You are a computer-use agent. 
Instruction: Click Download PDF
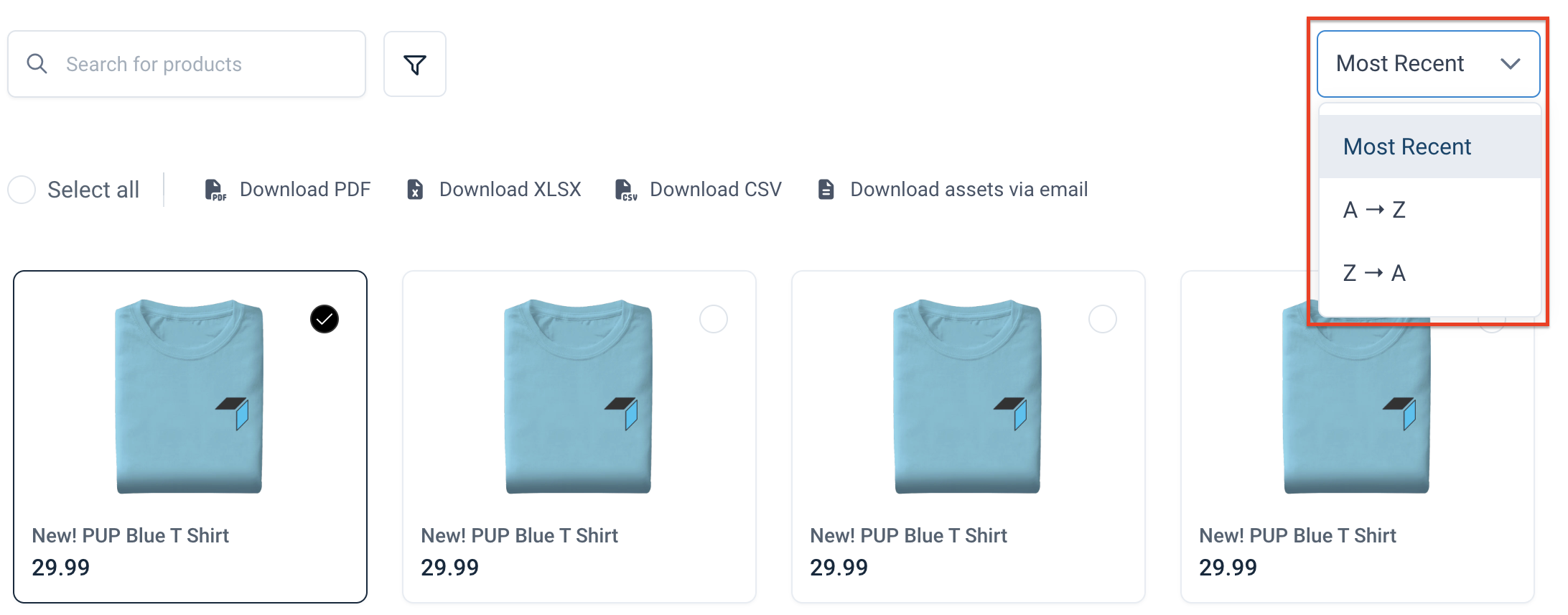304,189
